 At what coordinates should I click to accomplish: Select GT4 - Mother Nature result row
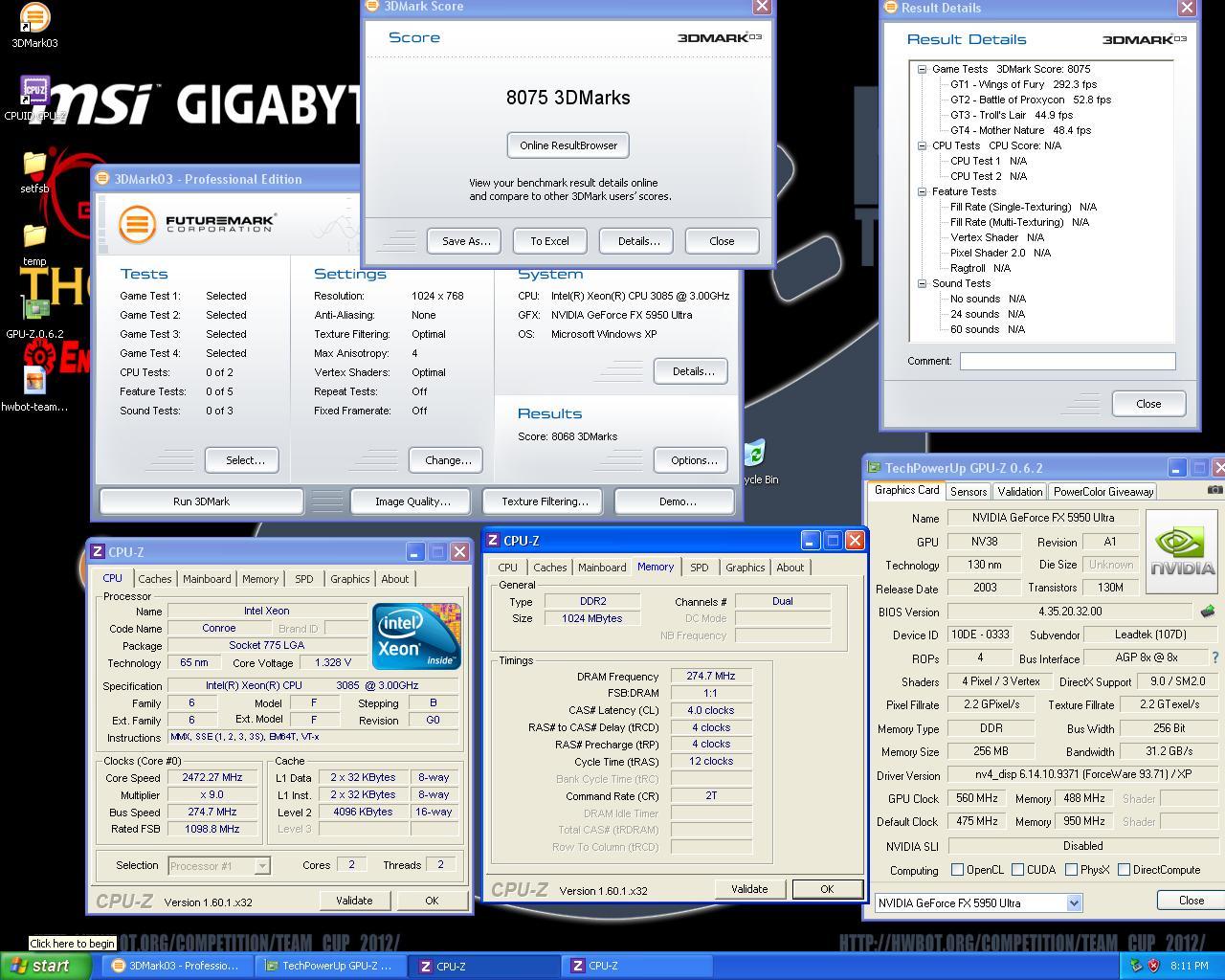1020,130
